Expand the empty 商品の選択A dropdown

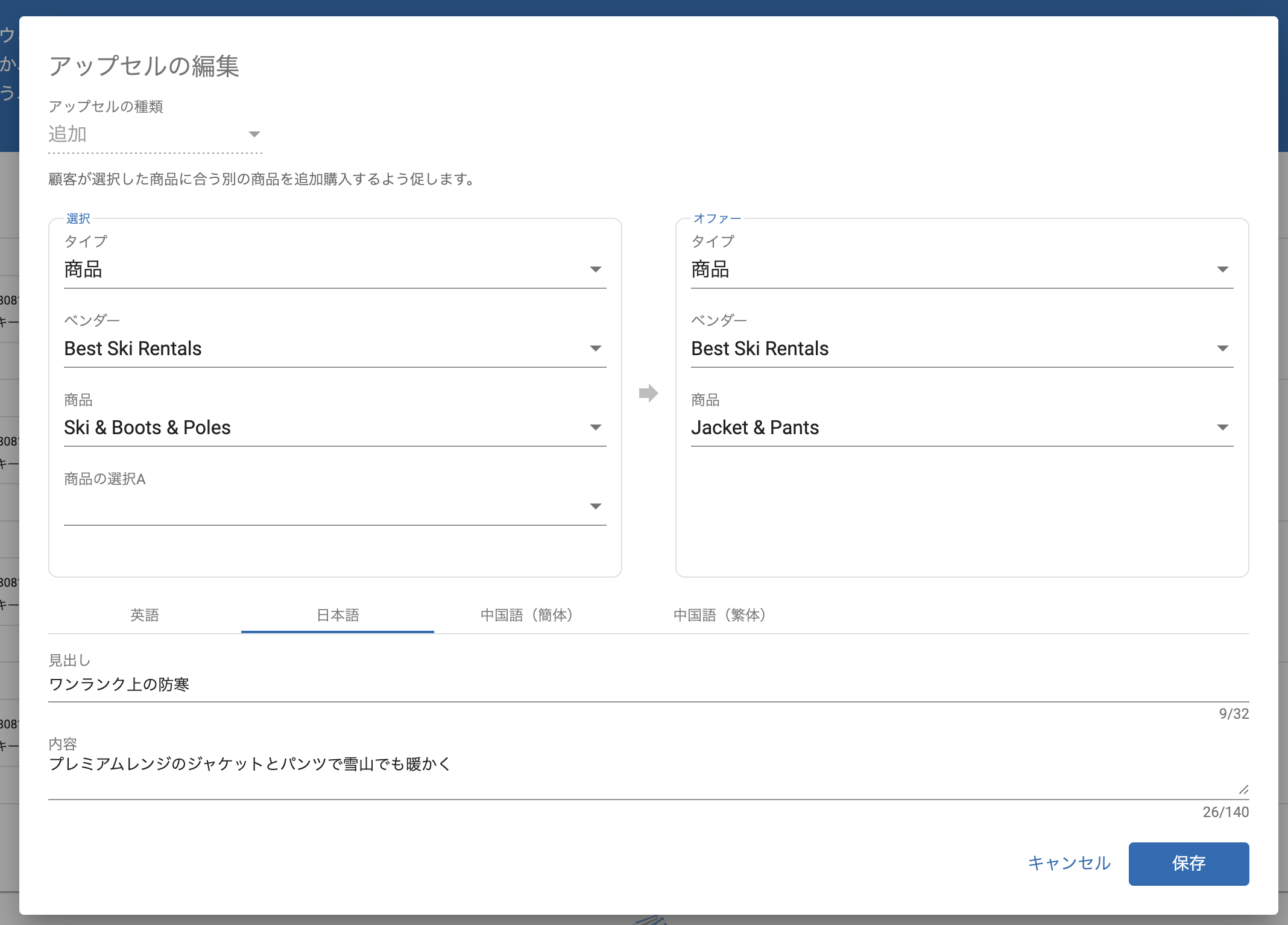[x=335, y=507]
